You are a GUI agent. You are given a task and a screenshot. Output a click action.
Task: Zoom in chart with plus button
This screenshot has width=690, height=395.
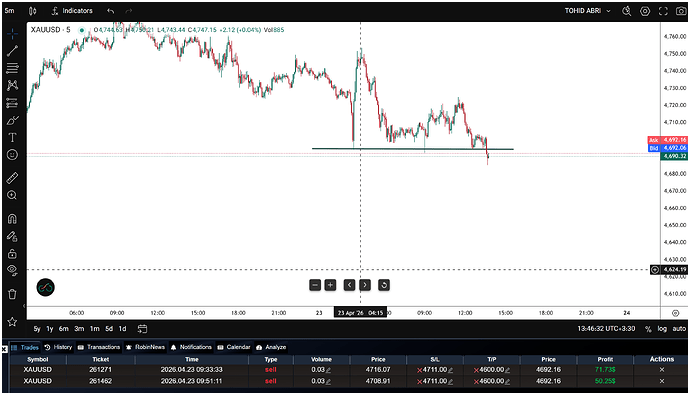(x=330, y=285)
